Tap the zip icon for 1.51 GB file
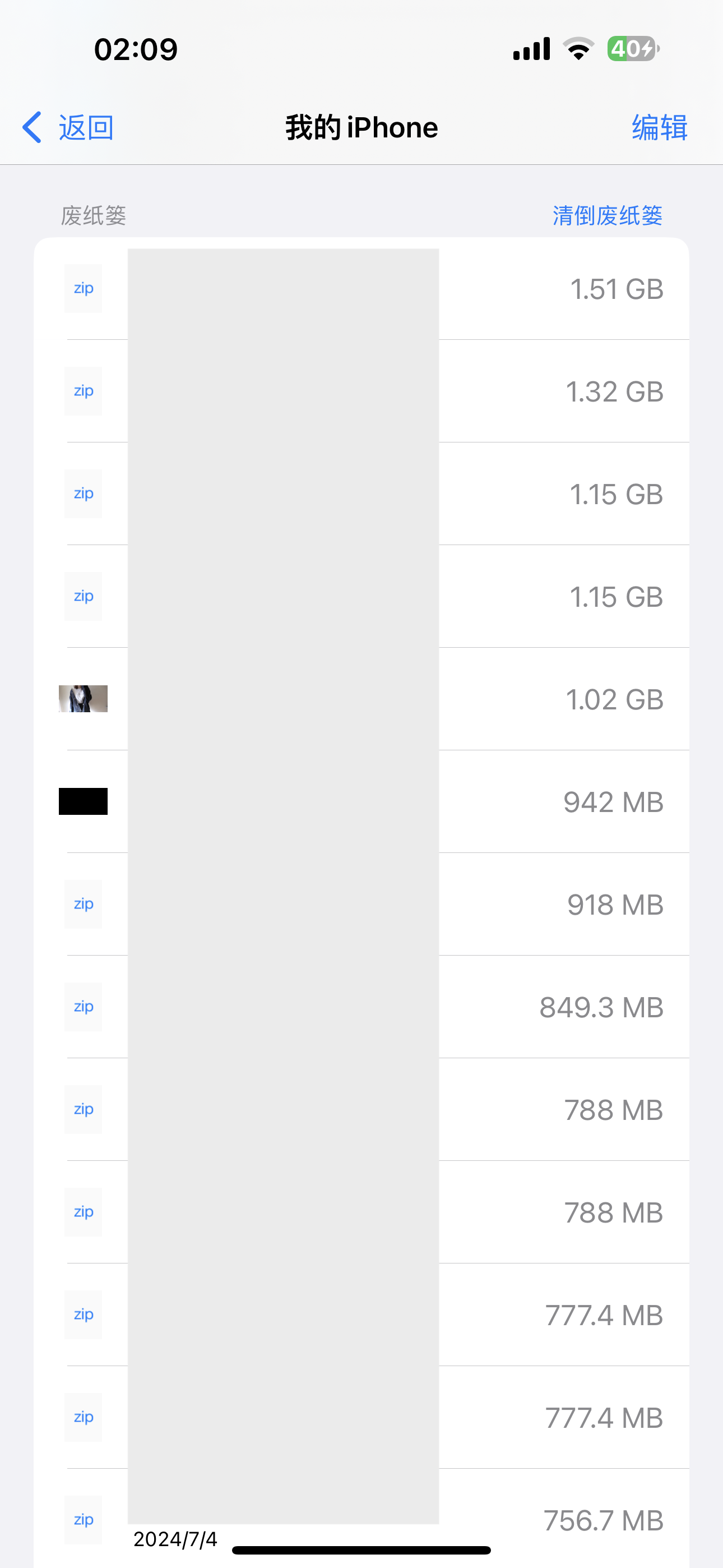 (84, 288)
